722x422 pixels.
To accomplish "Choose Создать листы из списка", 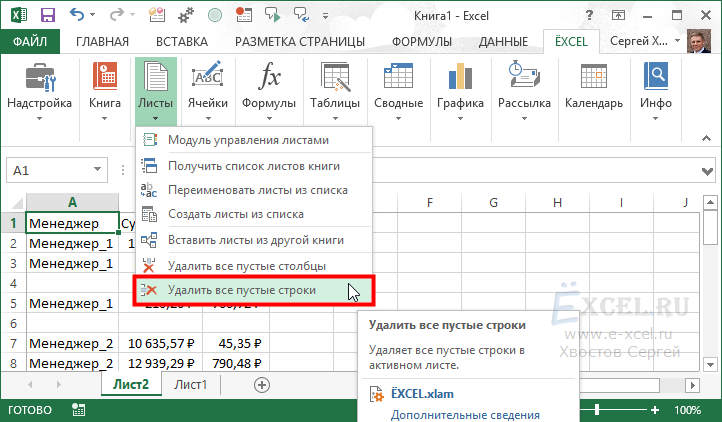I will (254, 214).
